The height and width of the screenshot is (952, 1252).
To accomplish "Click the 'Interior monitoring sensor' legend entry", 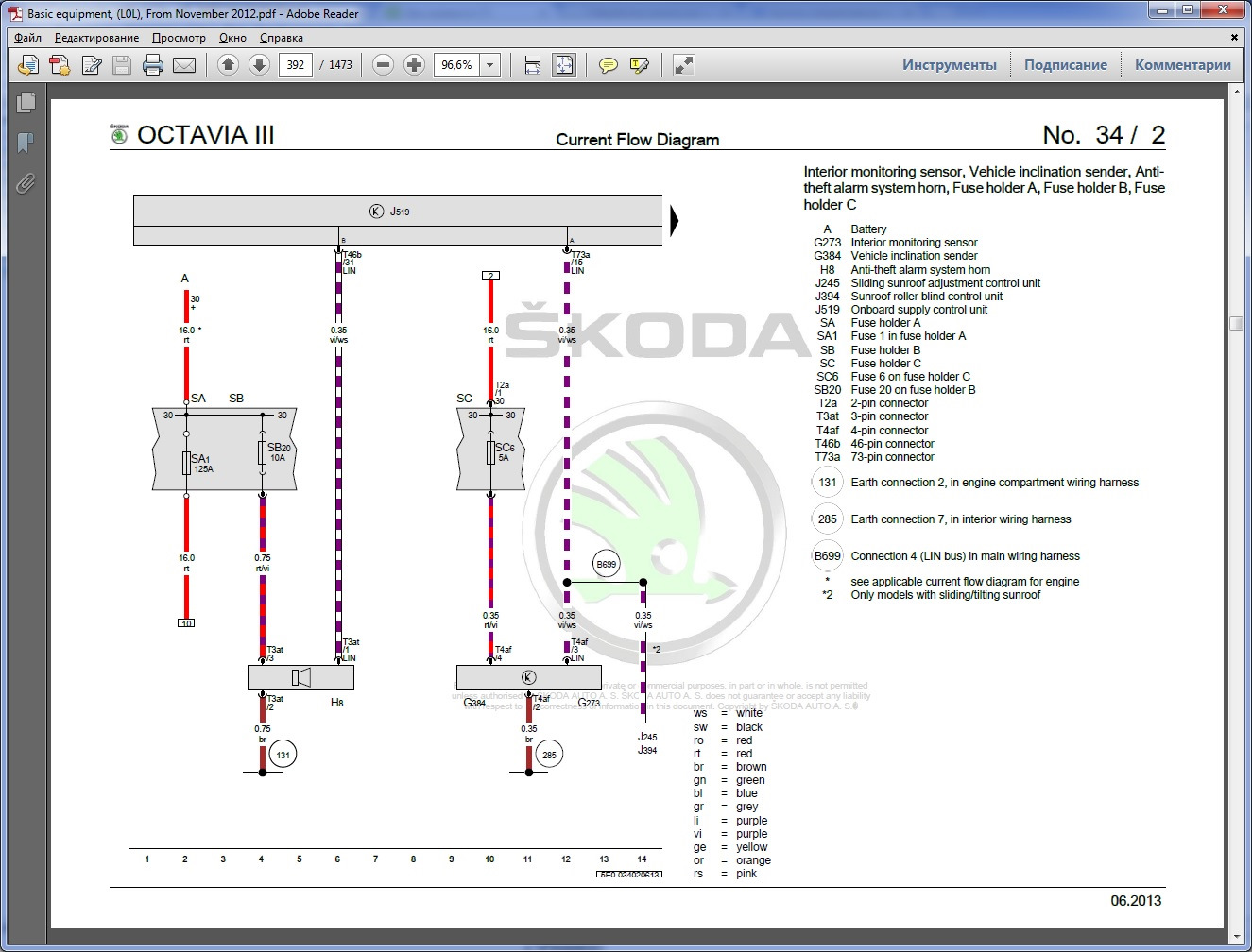I will click(914, 243).
